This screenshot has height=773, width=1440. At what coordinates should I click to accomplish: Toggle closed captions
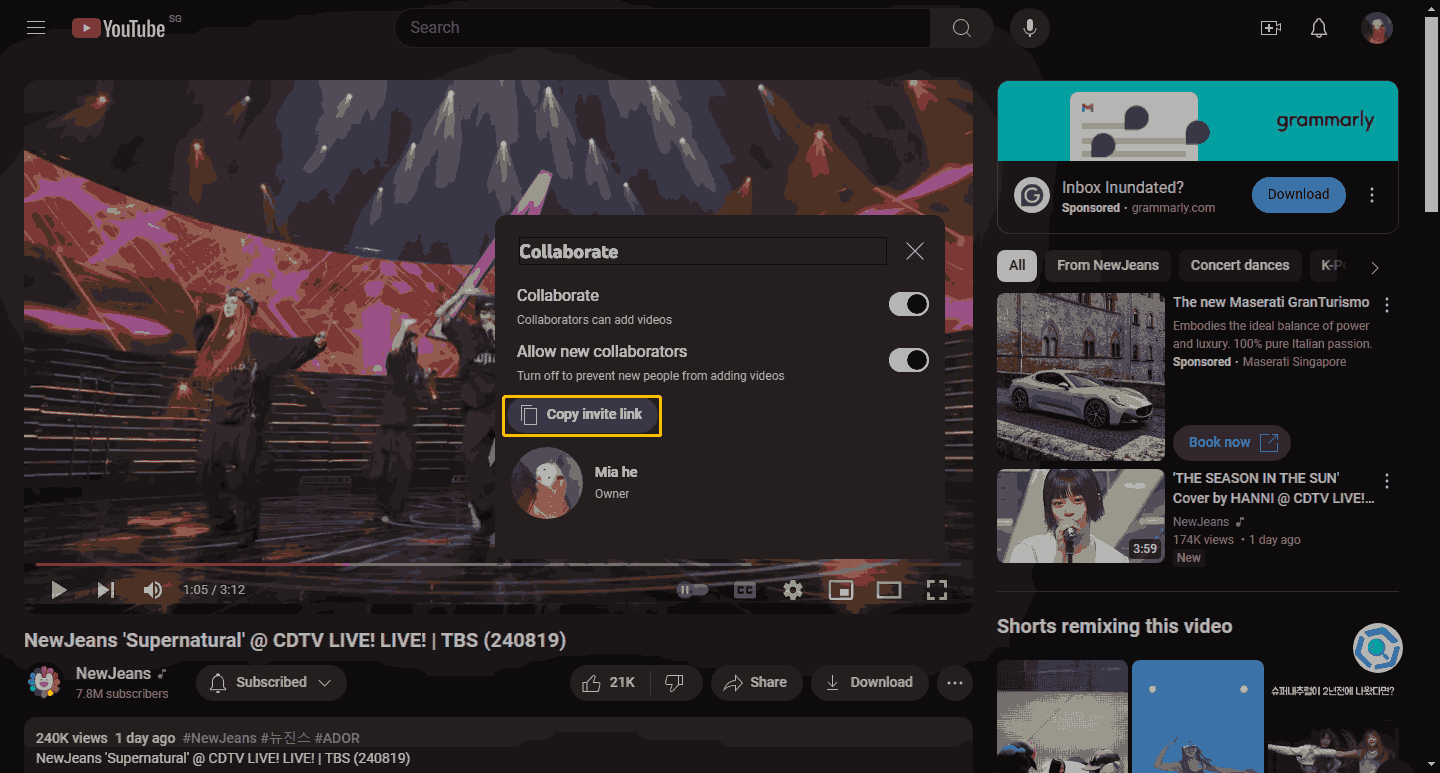click(x=745, y=590)
